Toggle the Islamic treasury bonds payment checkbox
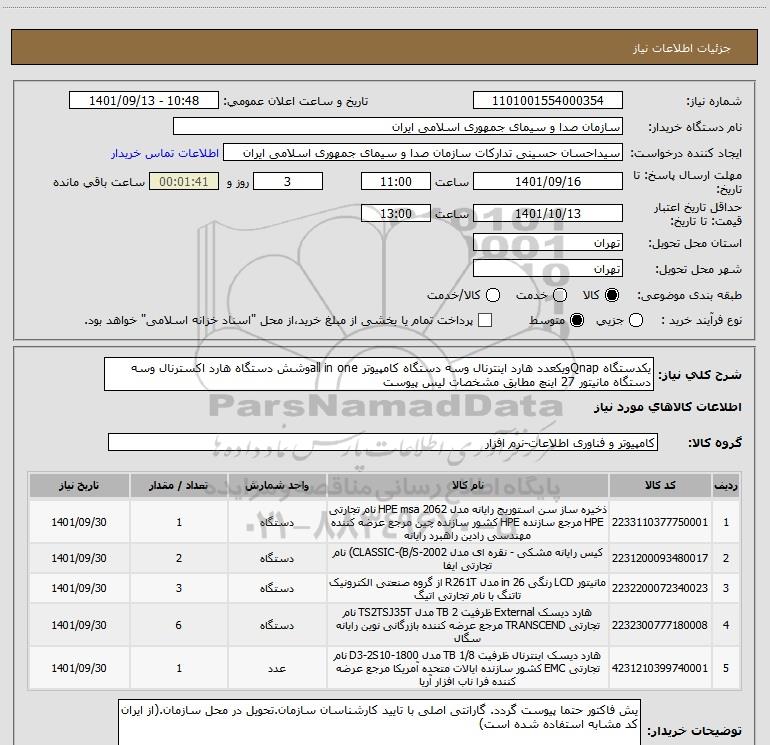 pyautogui.click(x=485, y=320)
